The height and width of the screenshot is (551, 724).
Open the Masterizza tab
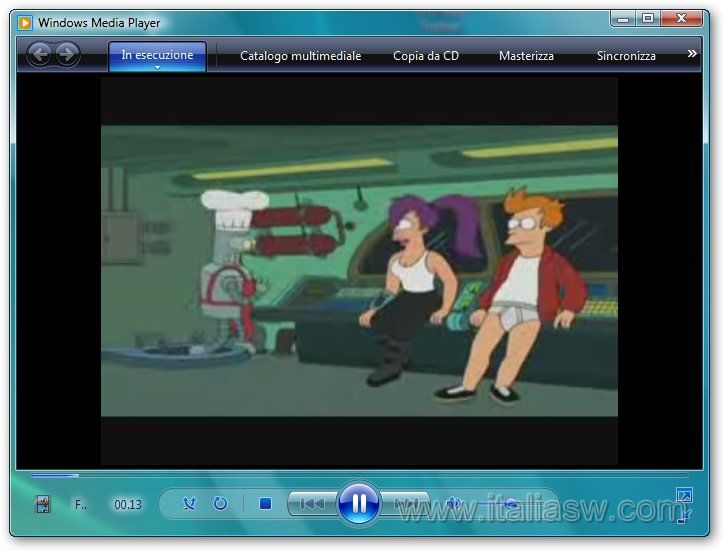pyautogui.click(x=526, y=56)
